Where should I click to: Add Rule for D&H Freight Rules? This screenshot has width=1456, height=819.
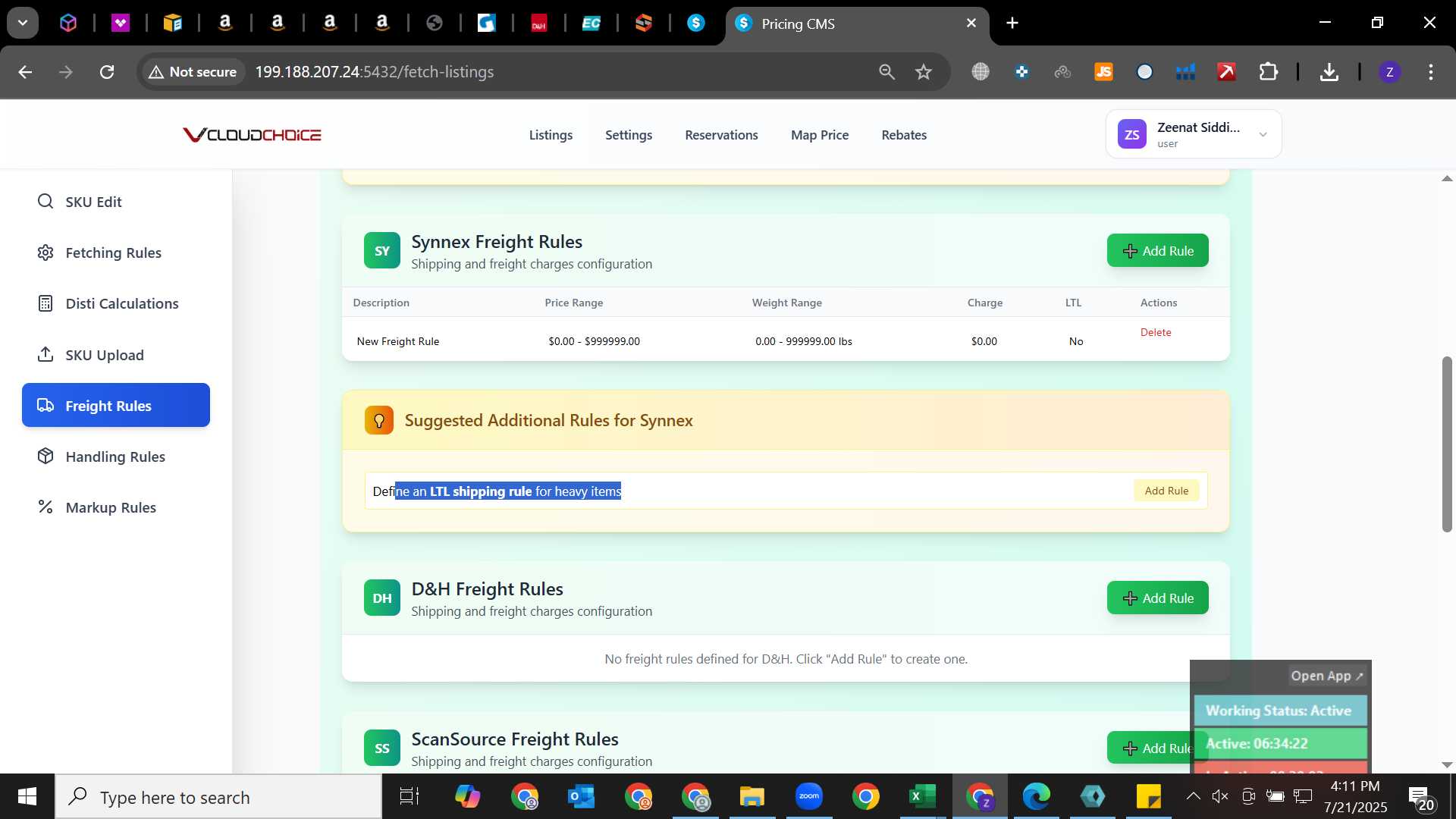tap(1157, 598)
